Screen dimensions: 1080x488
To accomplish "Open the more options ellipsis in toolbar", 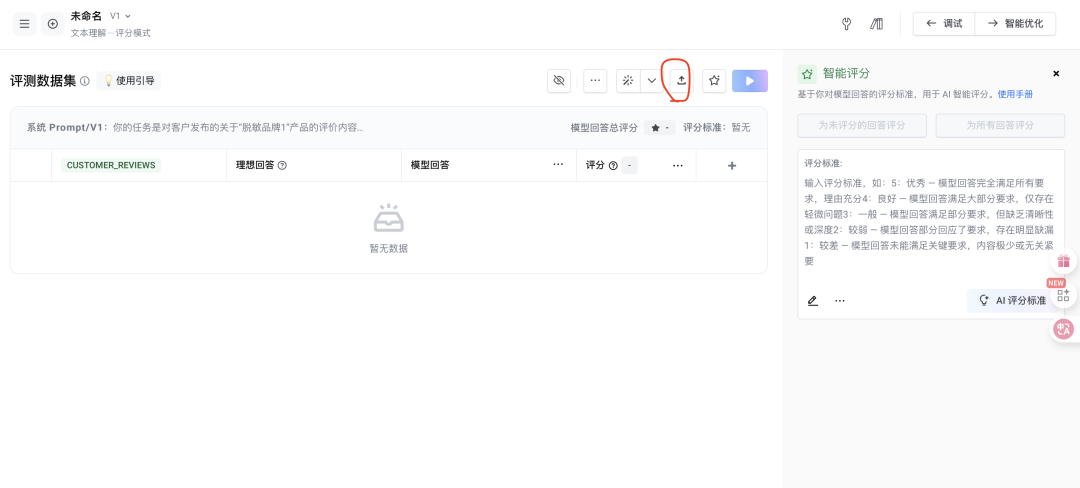I will 595,81.
